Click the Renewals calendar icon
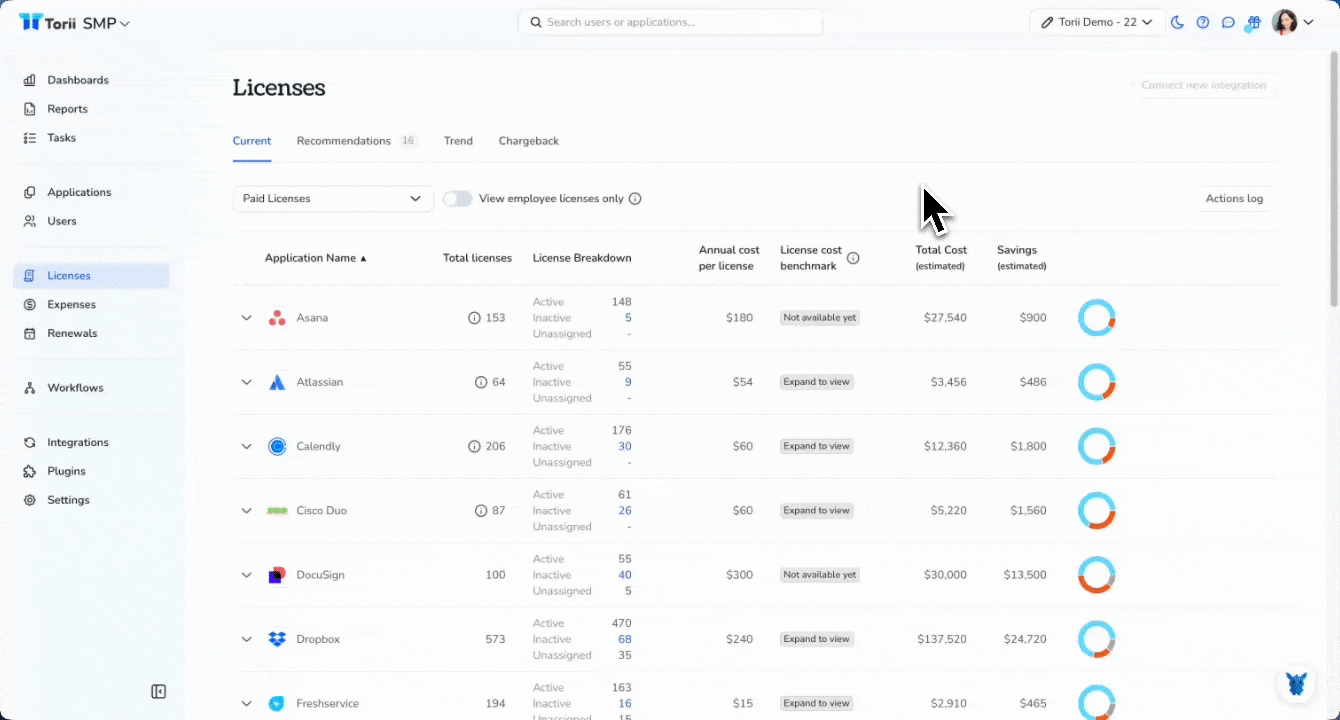Viewport: 1340px width, 720px height. click(x=29, y=333)
